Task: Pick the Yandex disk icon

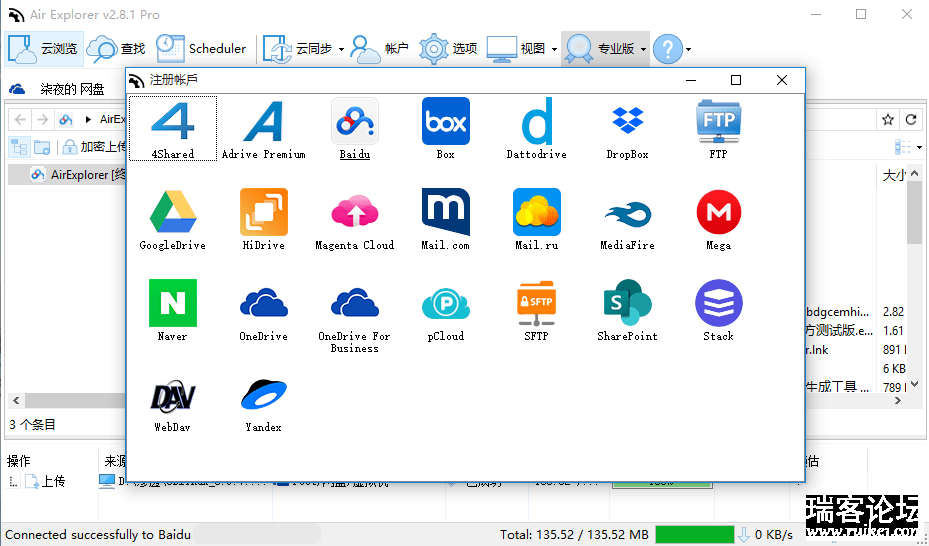Action: (x=263, y=394)
